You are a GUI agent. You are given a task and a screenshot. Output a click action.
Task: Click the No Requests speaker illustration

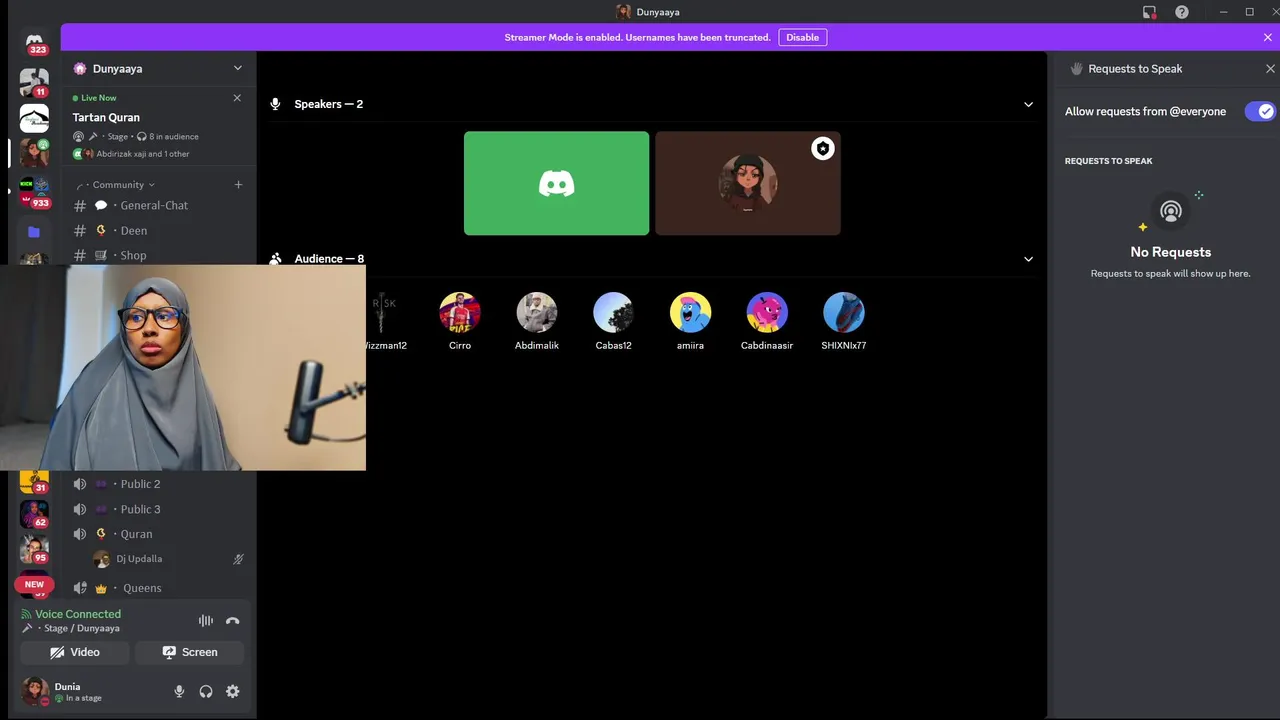click(x=1171, y=211)
